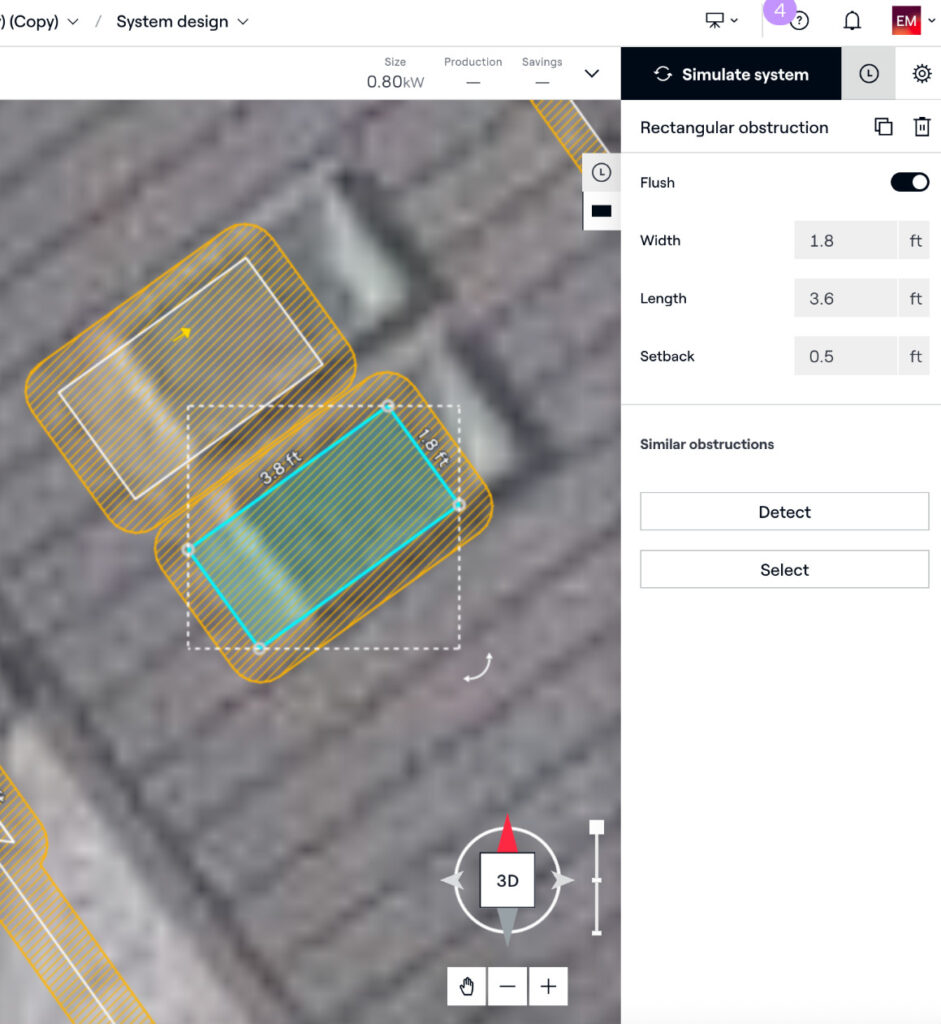Click the rotate handle arrow near obstruction
Viewport: 941px width, 1024px height.
click(x=477, y=668)
